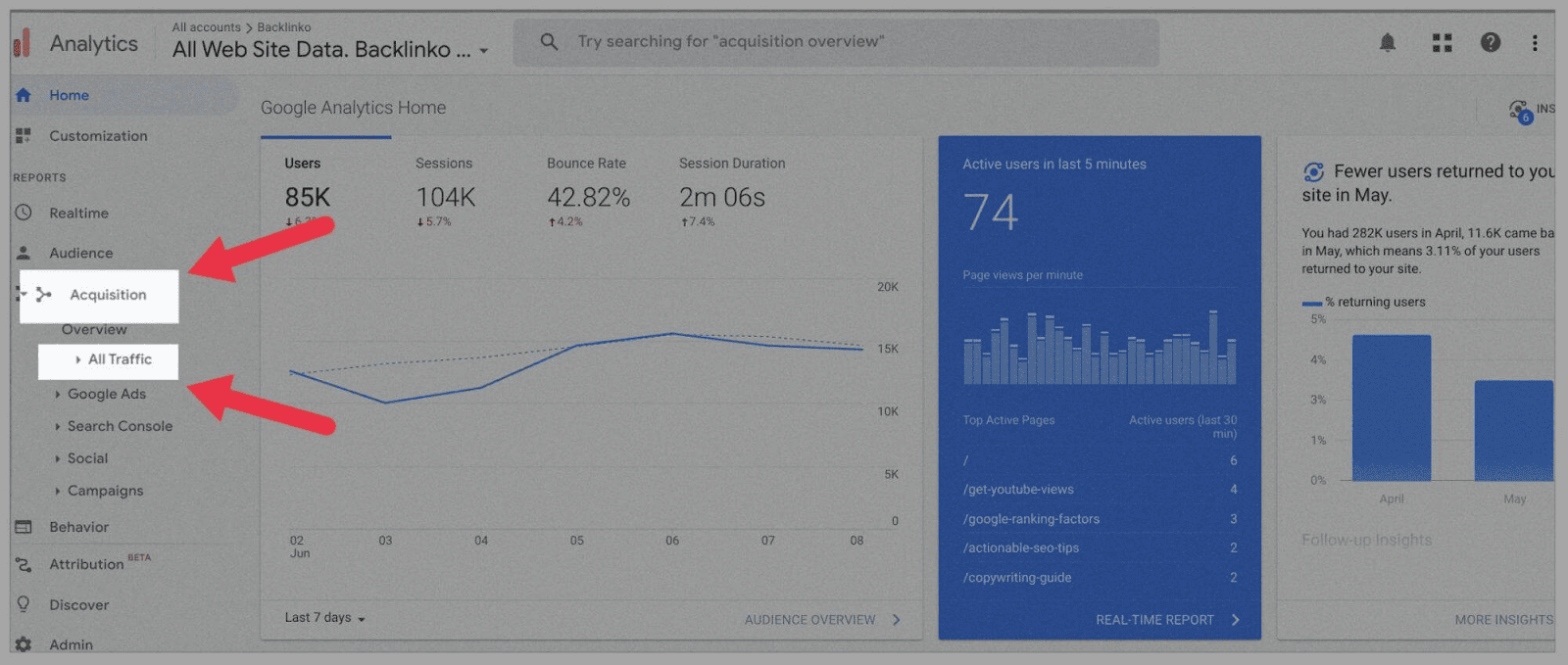
Task: Expand the All Traffic submenu
Action: coord(78,359)
